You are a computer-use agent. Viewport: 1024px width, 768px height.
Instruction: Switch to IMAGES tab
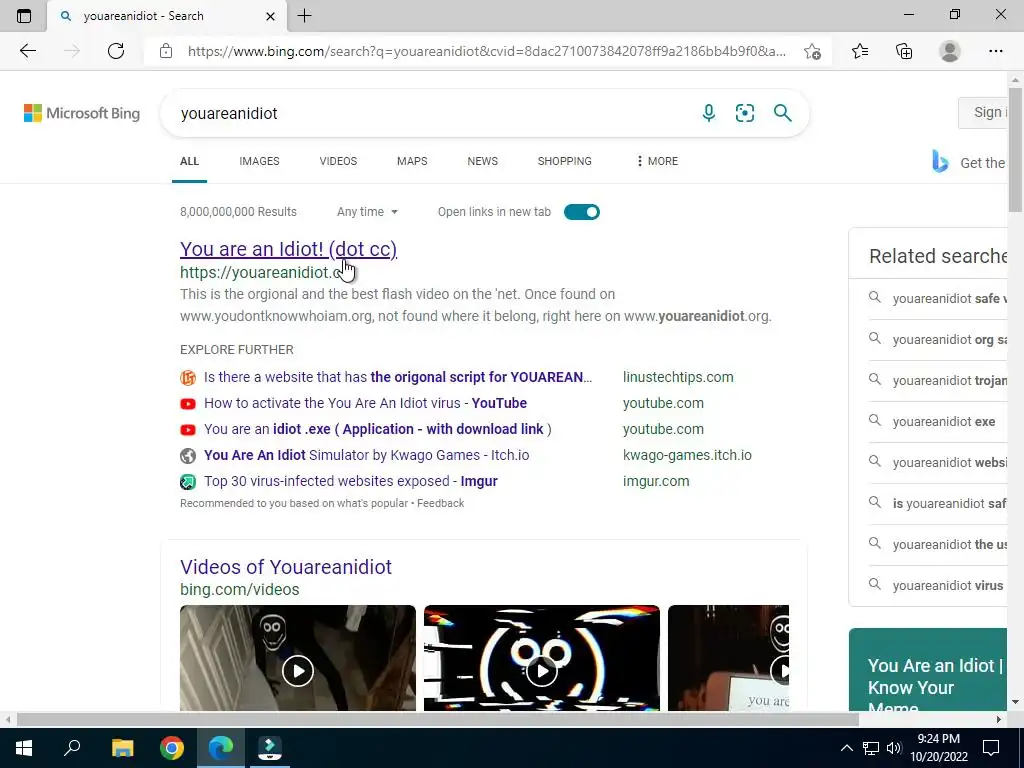click(x=259, y=161)
